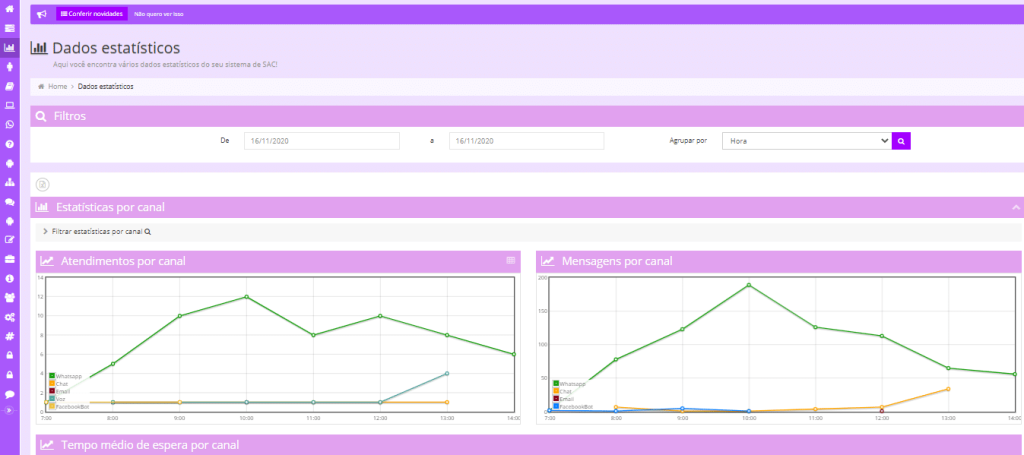Click the Conferir novidades button
The width and height of the screenshot is (1024, 455).
(91, 14)
